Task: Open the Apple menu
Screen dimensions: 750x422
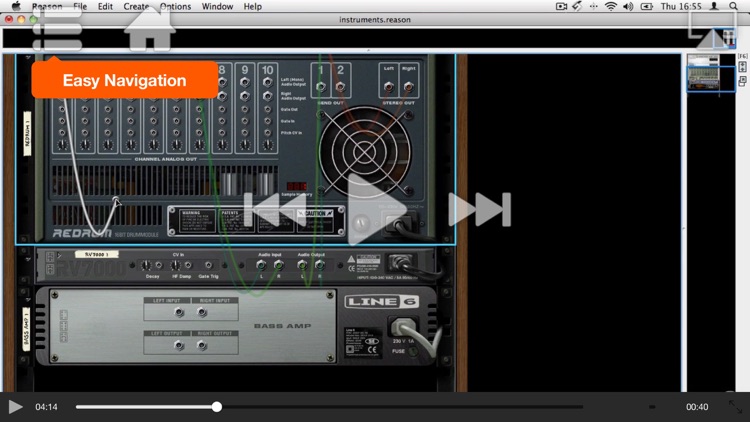Action: pyautogui.click(x=16, y=6)
